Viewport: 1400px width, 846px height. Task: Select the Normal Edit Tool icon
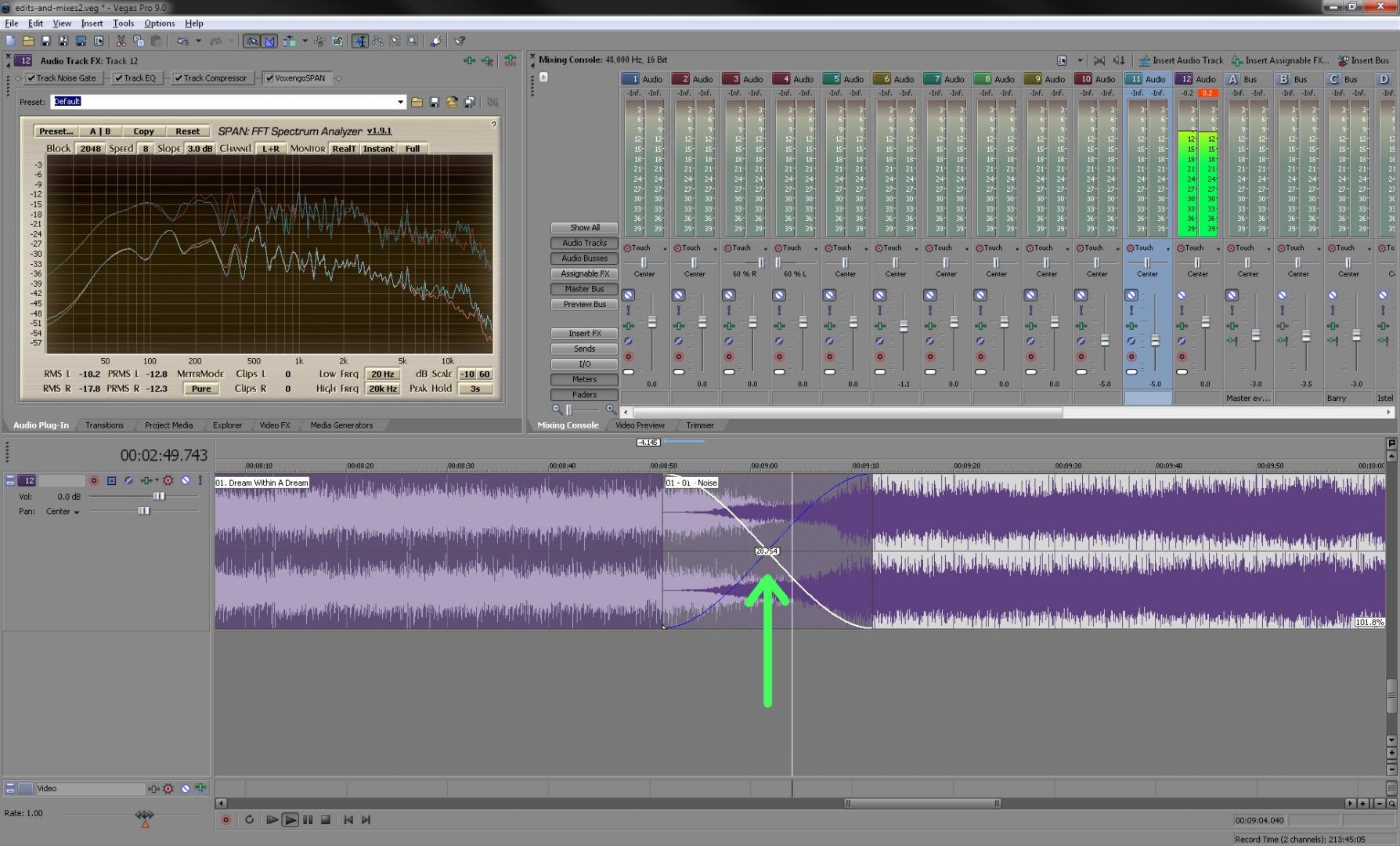pos(360,41)
